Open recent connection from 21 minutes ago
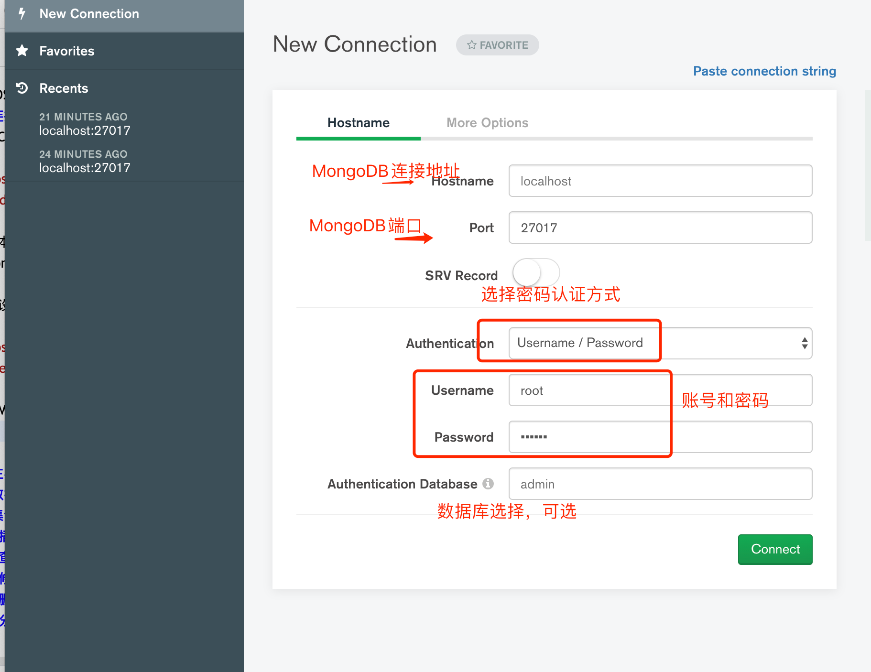The image size is (871, 672). click(84, 124)
